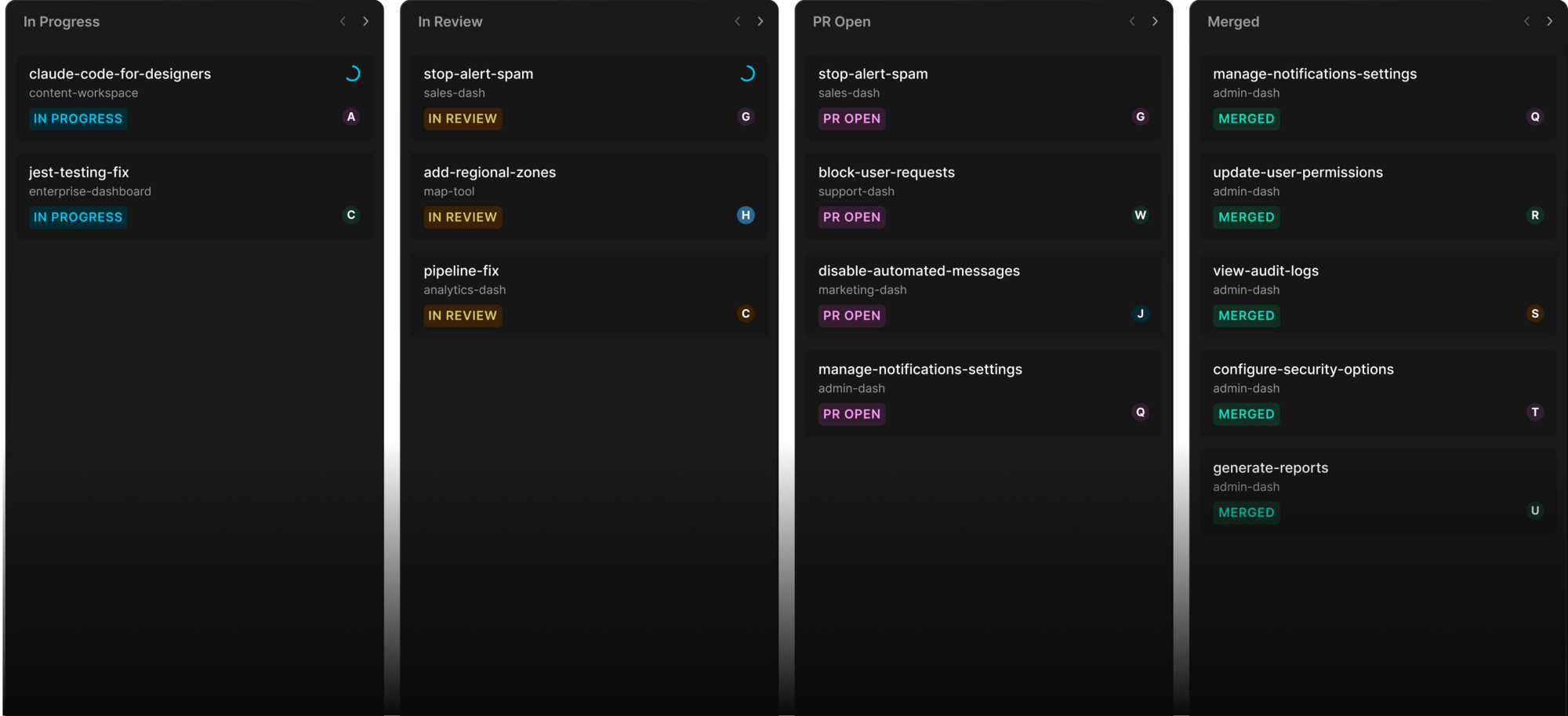Click IN REVIEW badge on add-regional-zones
The image size is (1568, 716).
463,217
